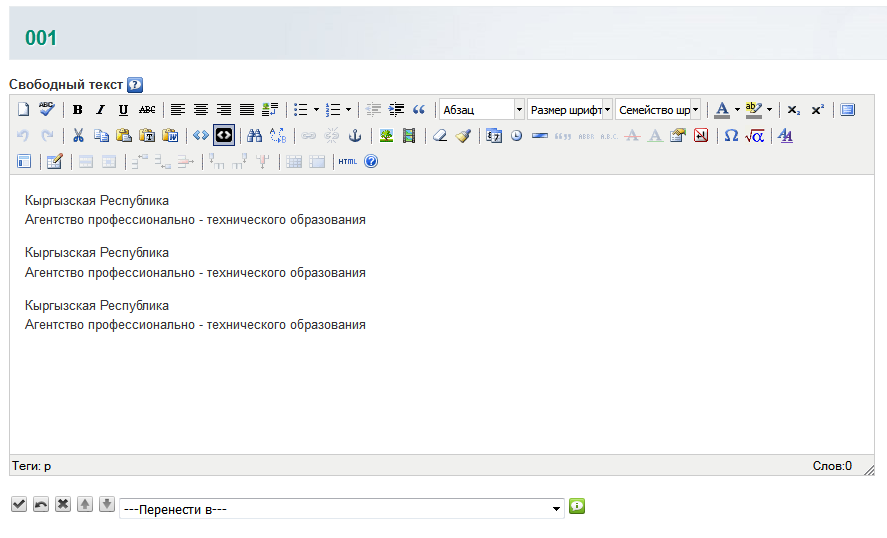Click the New document icon

pos(23,109)
